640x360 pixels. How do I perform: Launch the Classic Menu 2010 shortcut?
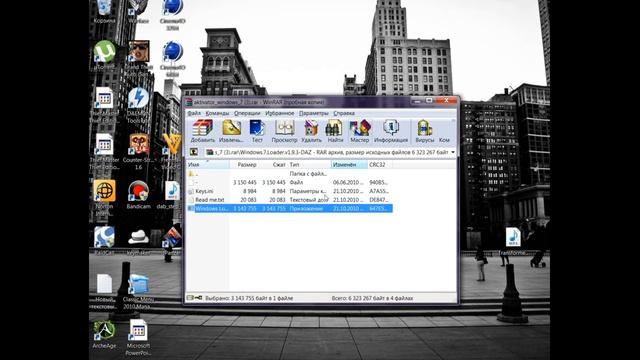point(138,291)
